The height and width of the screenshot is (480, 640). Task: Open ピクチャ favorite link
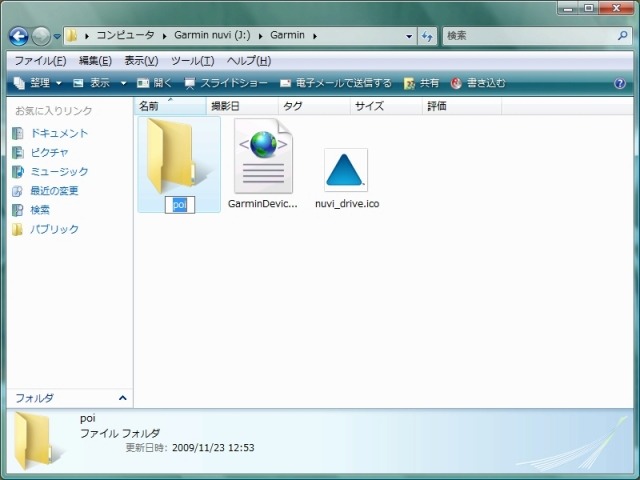tap(49, 152)
